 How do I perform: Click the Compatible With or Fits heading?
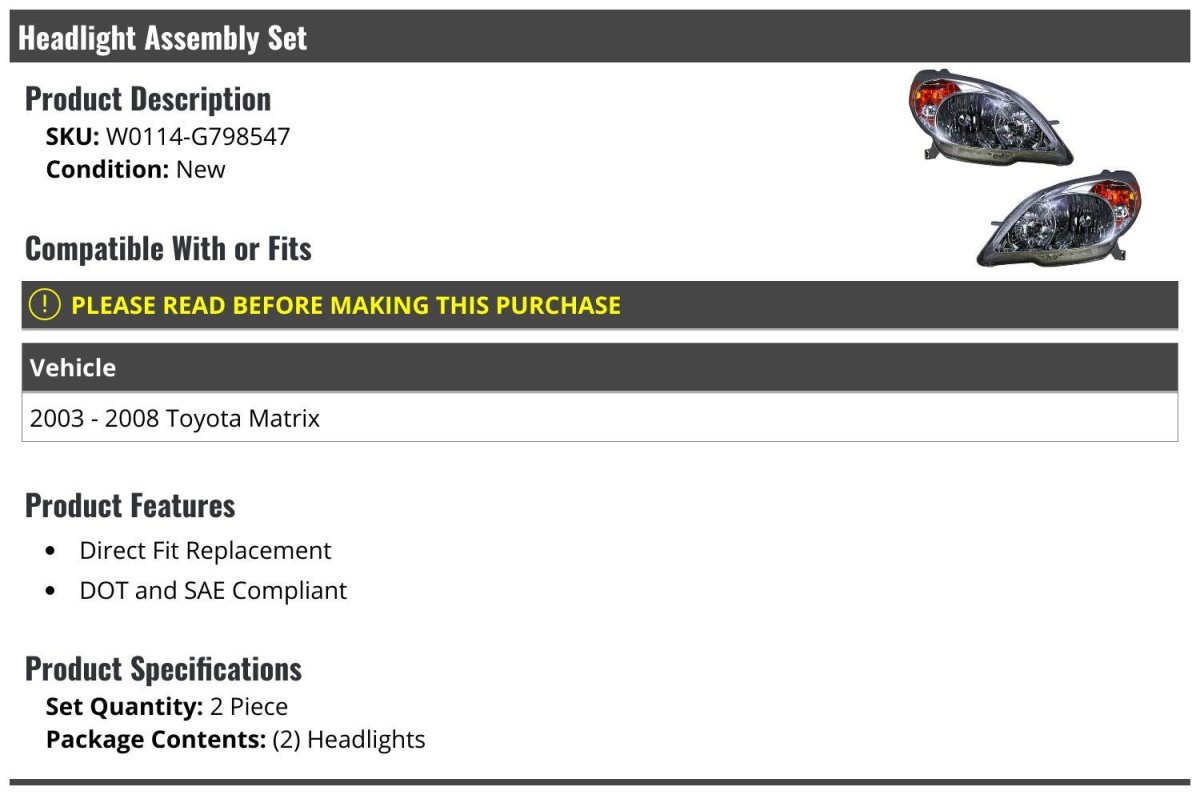pos(168,248)
